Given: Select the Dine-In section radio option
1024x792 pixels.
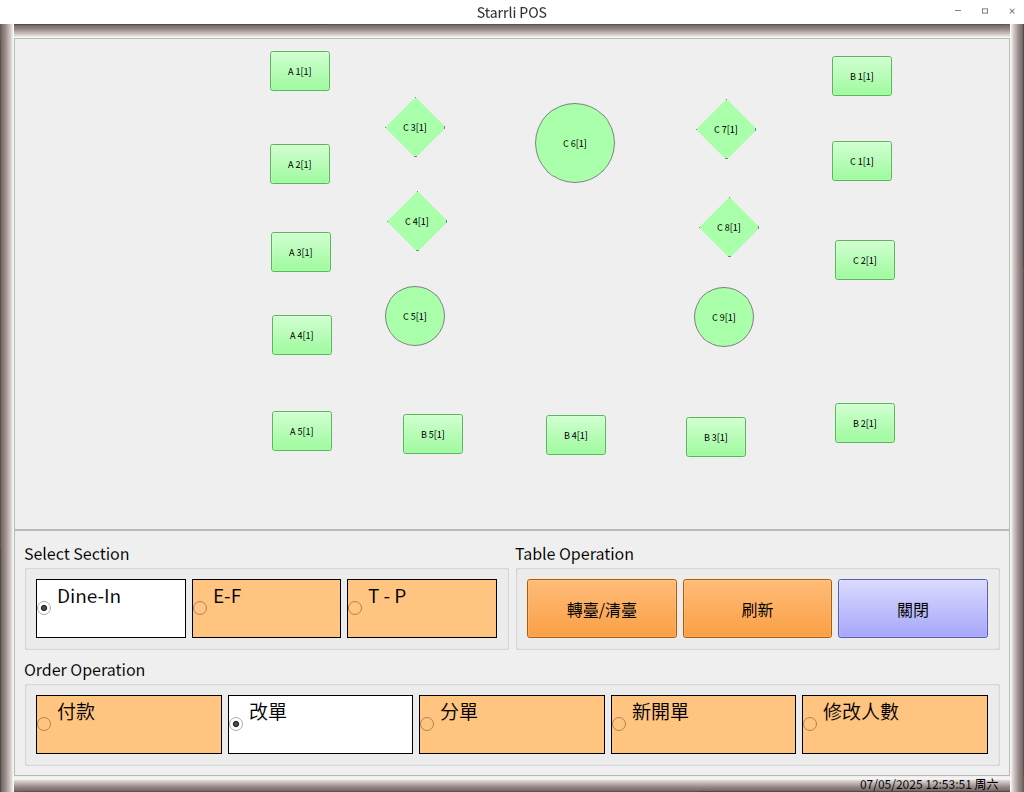Looking at the screenshot, I should 111,608.
